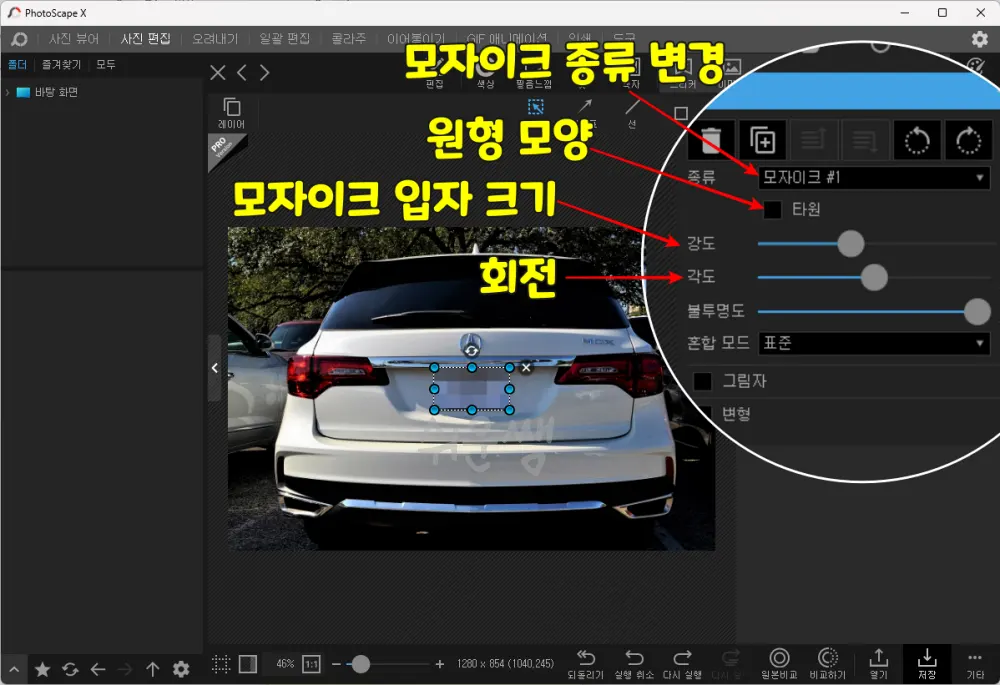Click the 비교하기 compare icon

[x=827, y=663]
